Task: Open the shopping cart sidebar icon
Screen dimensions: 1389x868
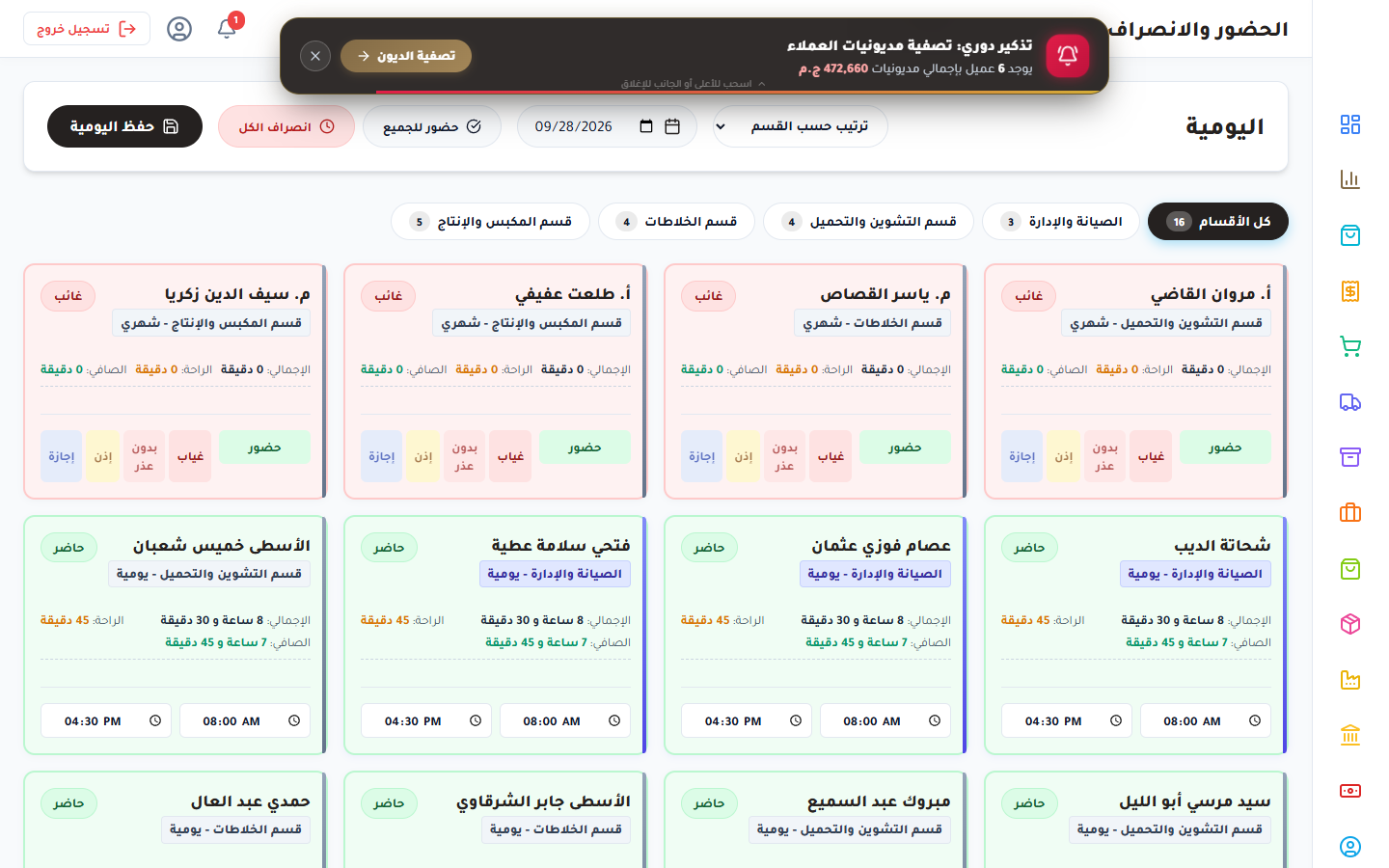Action: pos(1350,346)
